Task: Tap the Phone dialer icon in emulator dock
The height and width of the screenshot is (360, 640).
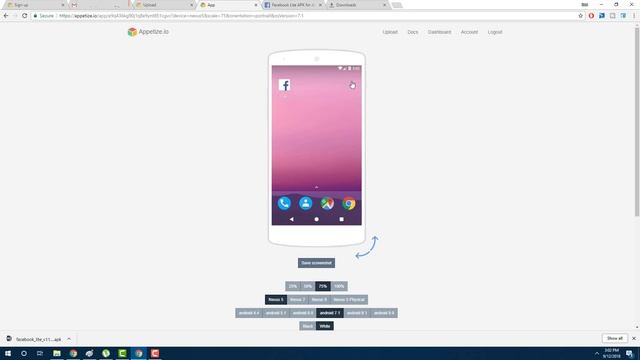Action: pyautogui.click(x=284, y=203)
